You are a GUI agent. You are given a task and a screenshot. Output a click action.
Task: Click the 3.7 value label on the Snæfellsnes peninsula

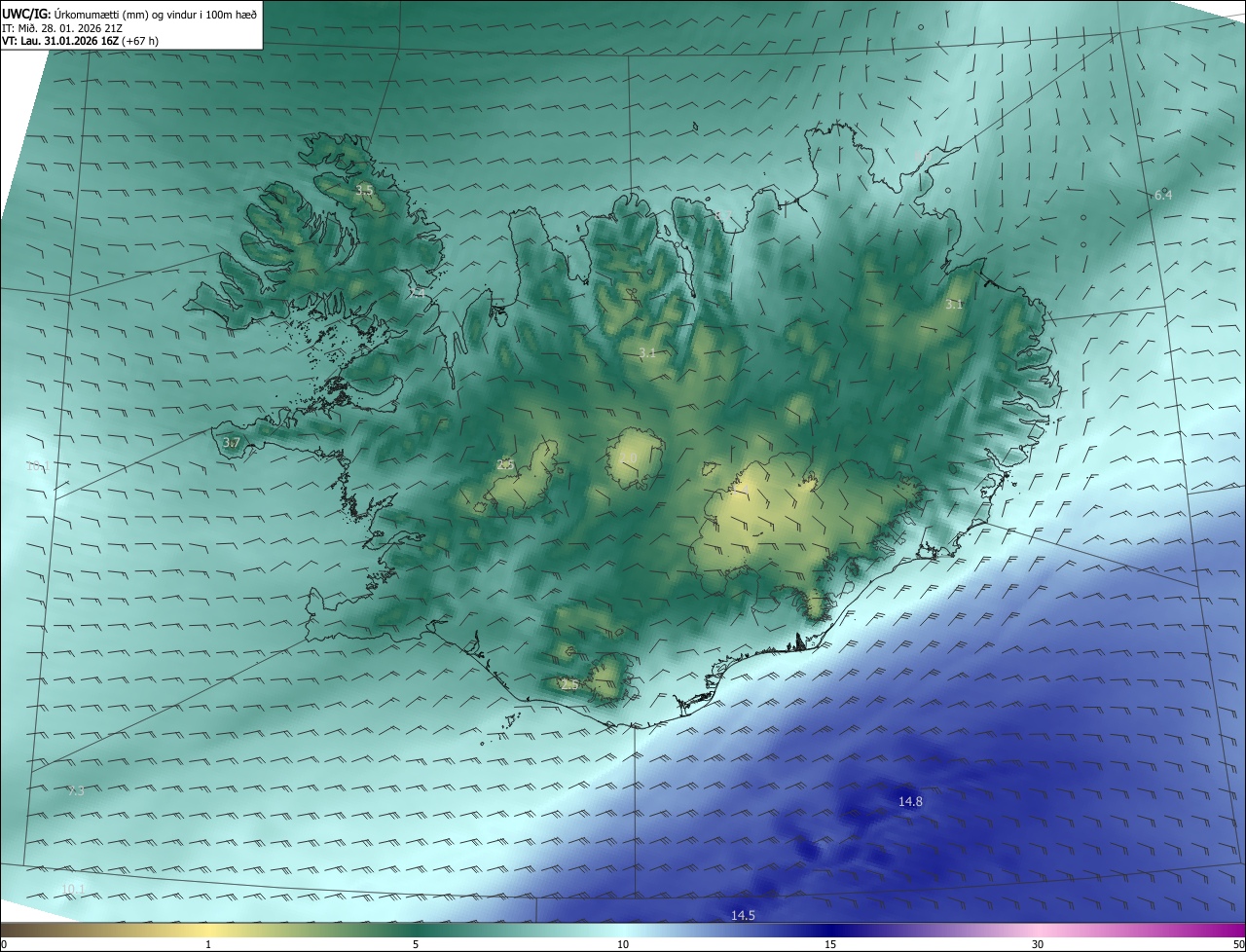point(231,443)
